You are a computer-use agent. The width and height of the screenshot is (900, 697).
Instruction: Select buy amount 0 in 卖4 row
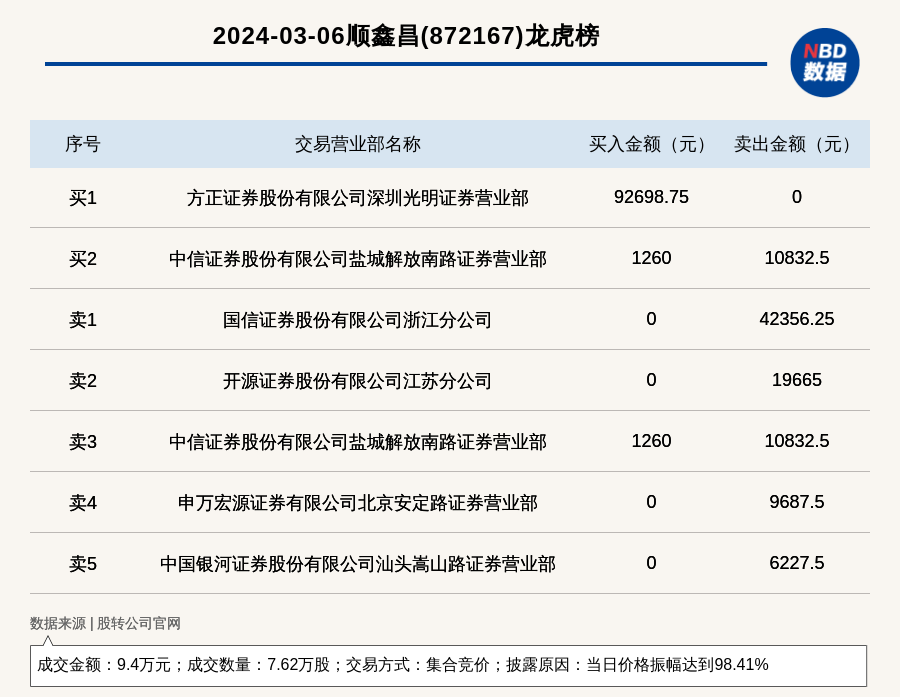click(x=651, y=502)
